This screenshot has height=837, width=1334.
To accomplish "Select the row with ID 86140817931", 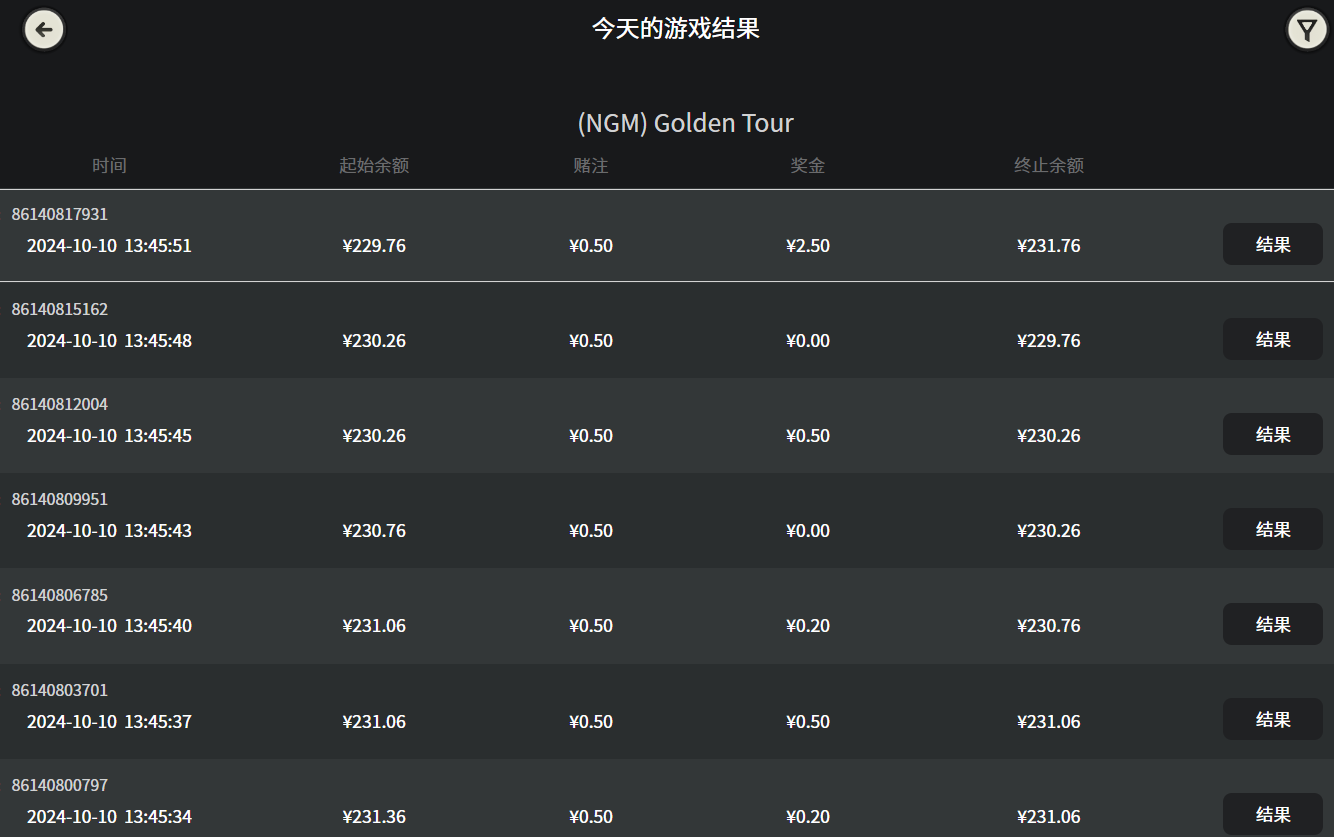I will pyautogui.click(x=60, y=214).
